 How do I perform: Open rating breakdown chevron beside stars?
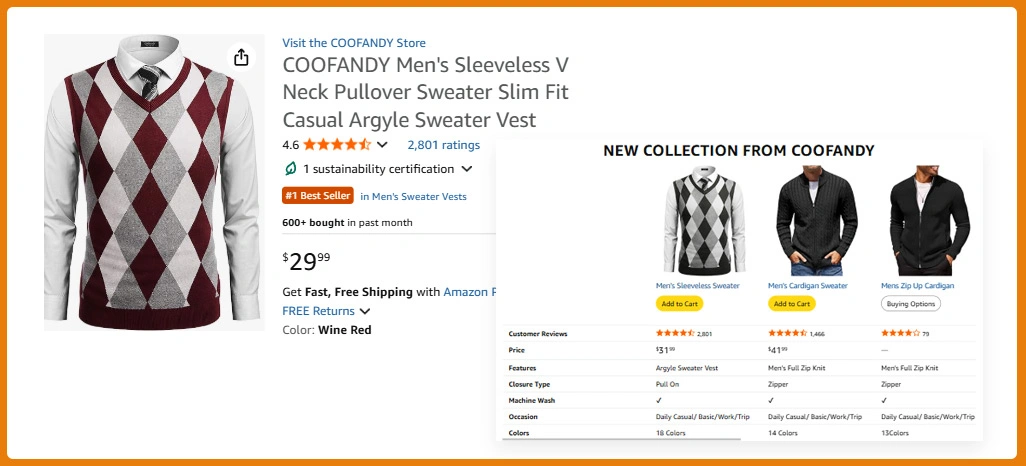point(382,145)
